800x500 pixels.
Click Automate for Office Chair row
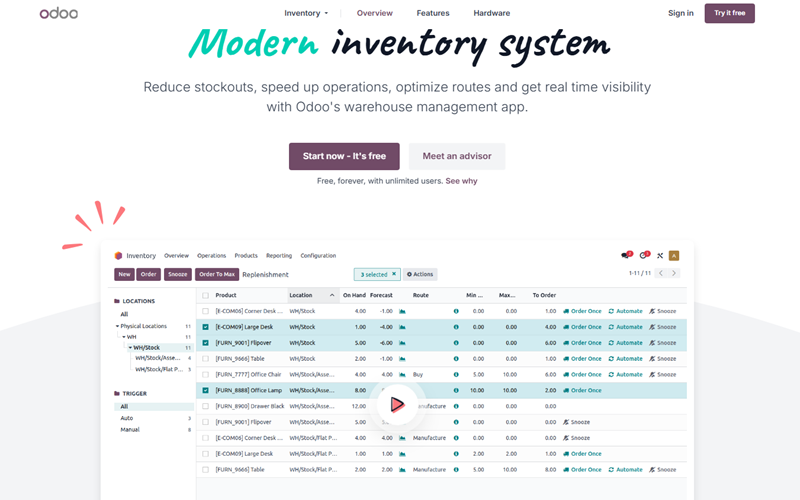[626, 374]
